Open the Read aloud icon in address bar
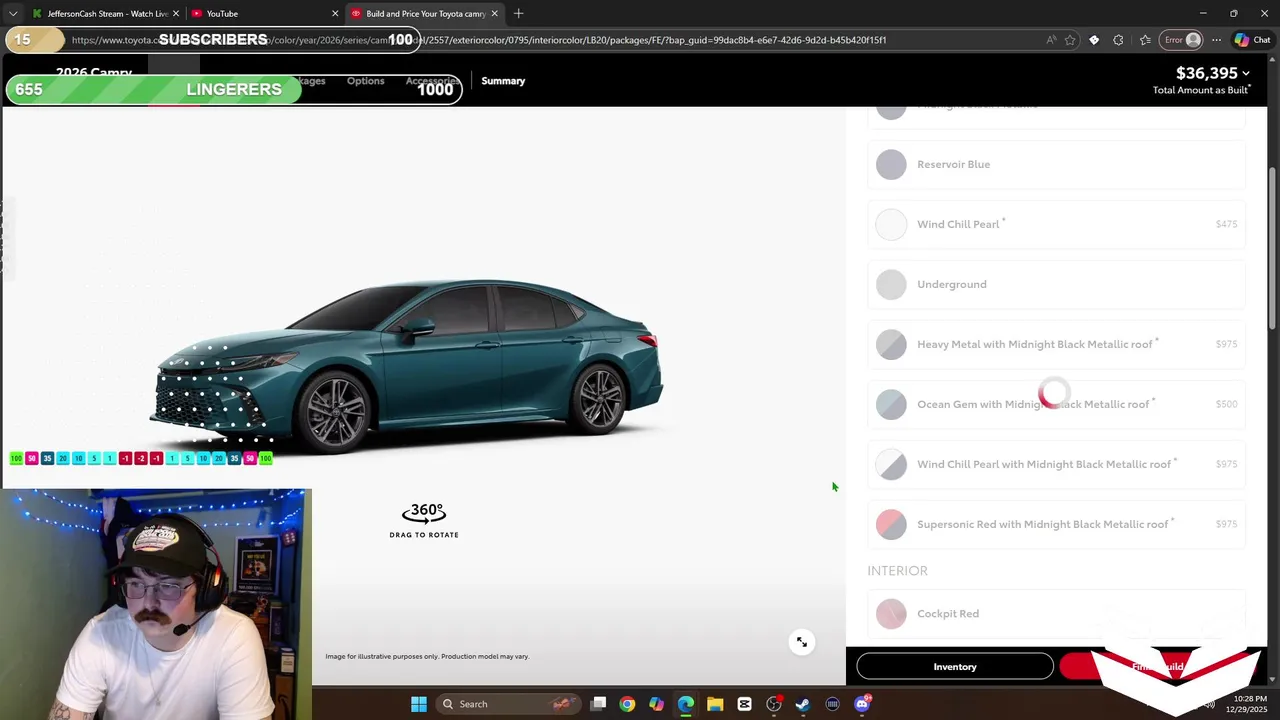Screen dimensions: 1280x720 coord(1050,40)
